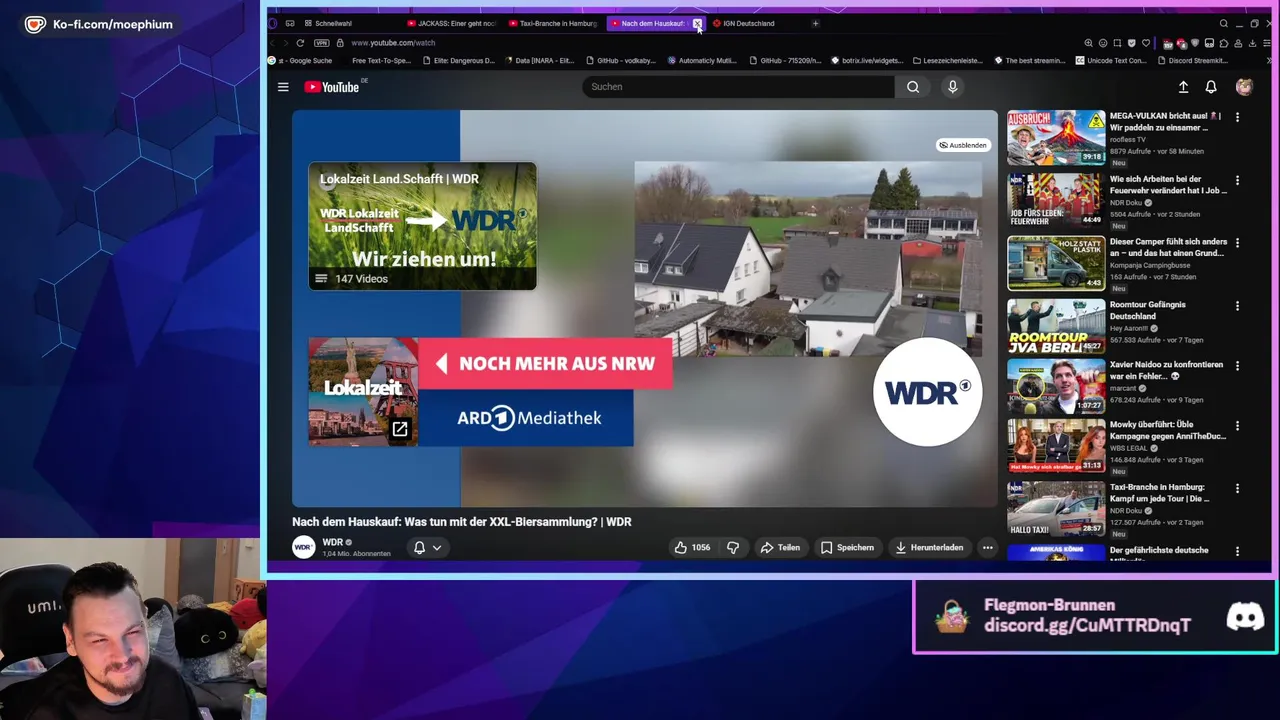
Task: Click the YouTube search magnifier button
Action: point(913,87)
